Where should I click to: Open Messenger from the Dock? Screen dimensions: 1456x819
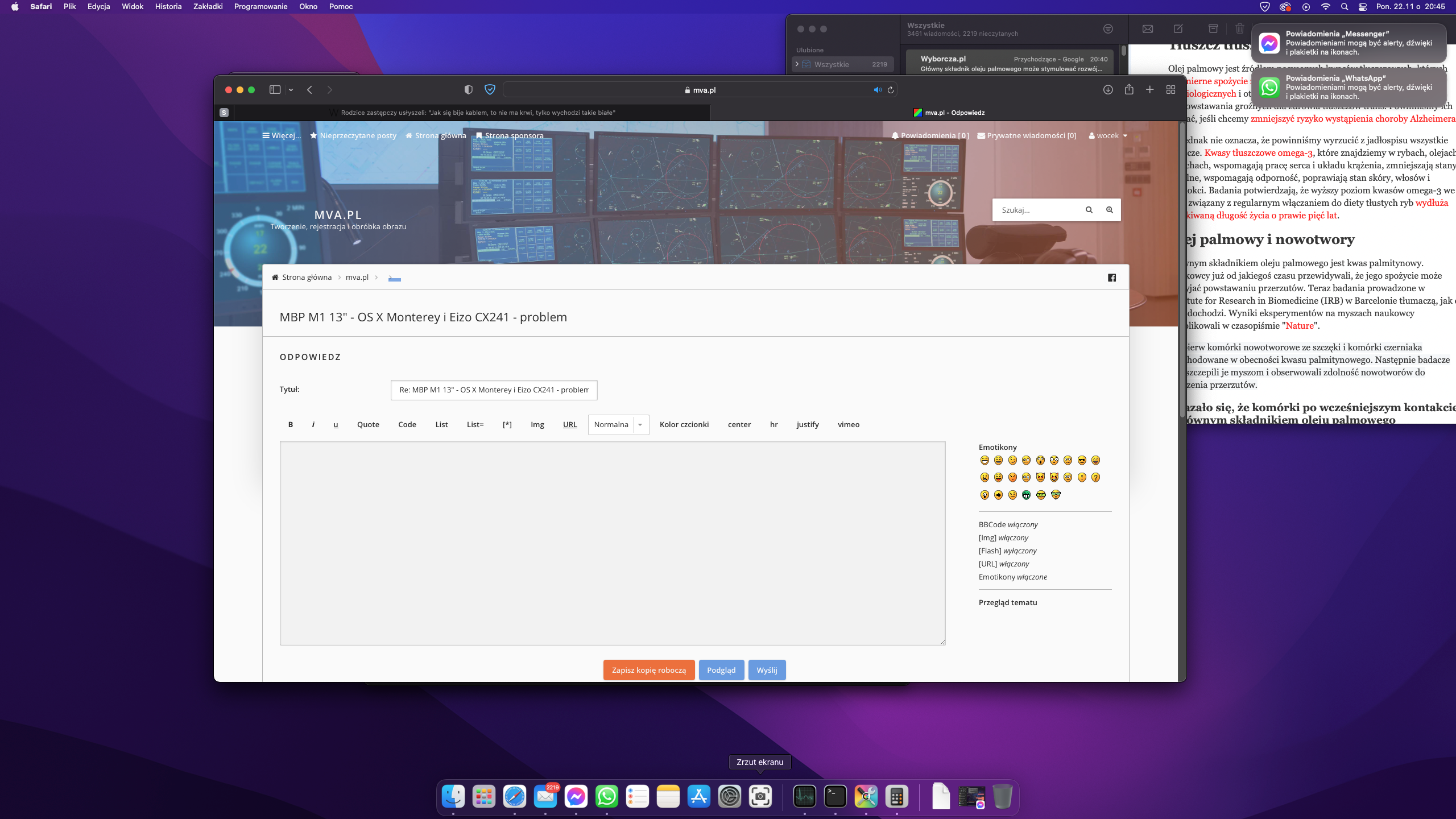[x=576, y=796]
